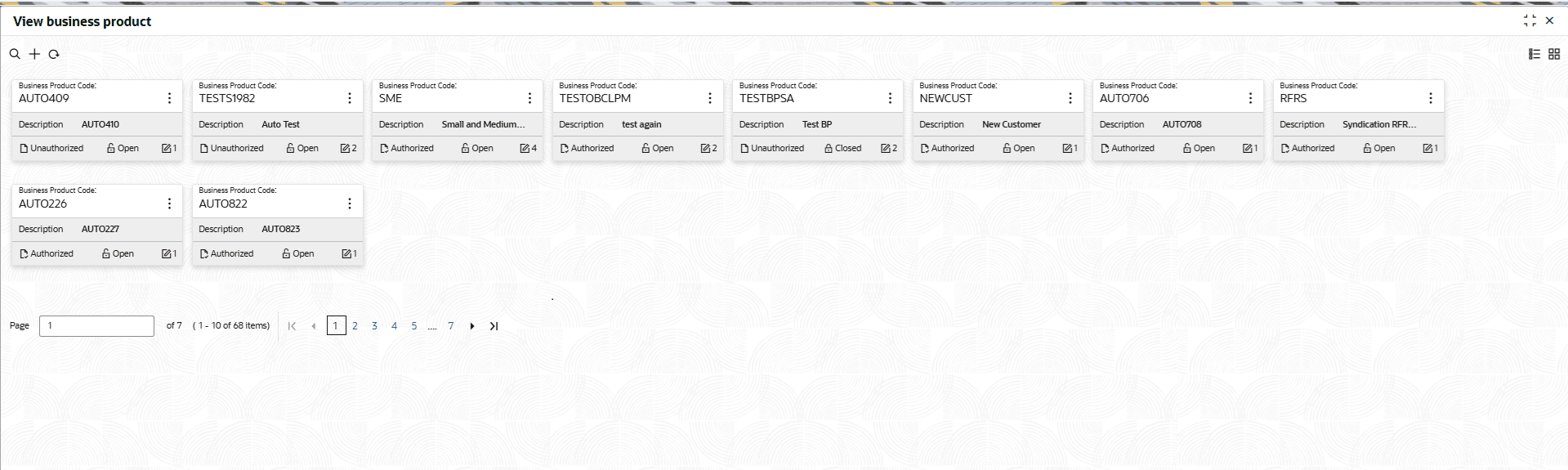
Task: Click the Unauthorized document icon on TESTS1982
Action: 204,149
